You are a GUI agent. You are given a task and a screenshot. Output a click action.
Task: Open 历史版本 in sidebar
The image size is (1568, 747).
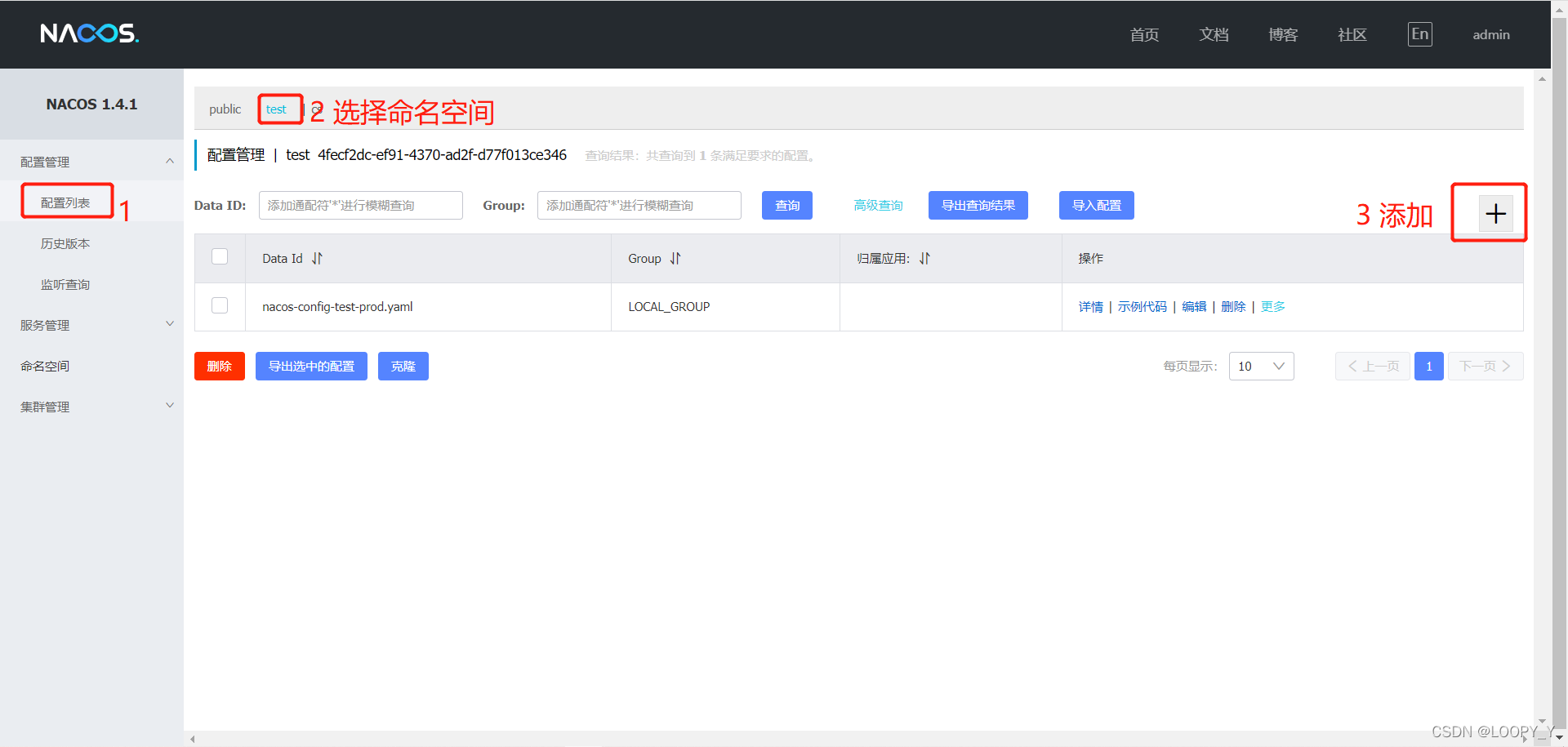point(65,243)
